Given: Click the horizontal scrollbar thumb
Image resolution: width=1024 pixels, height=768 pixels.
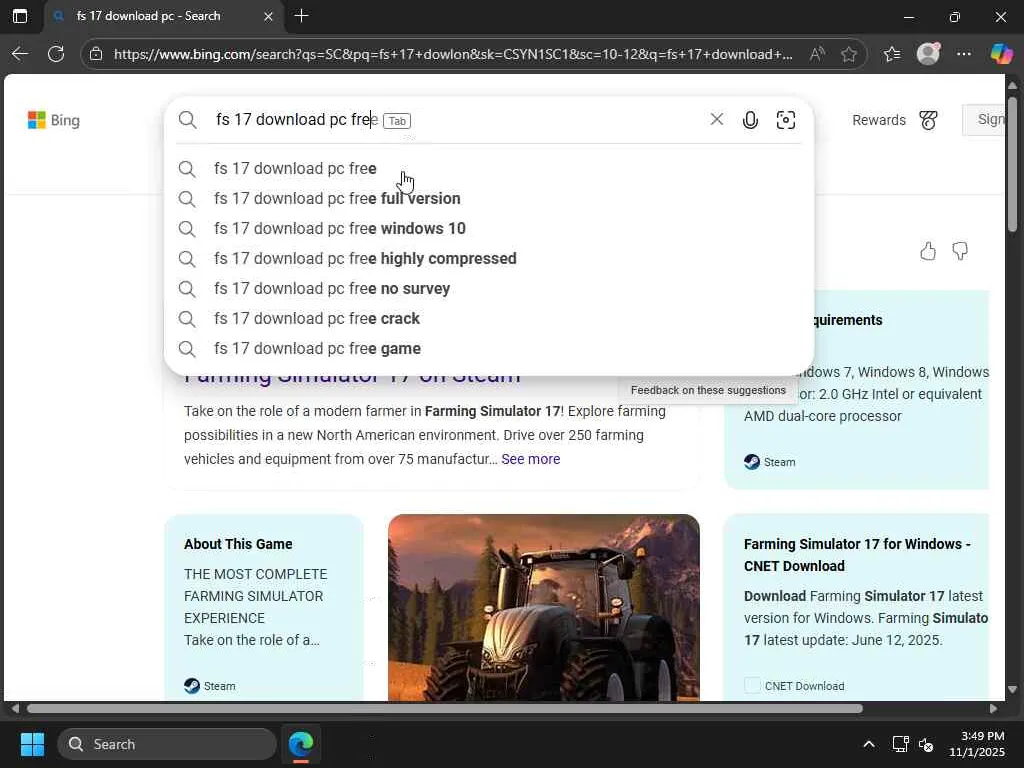Looking at the screenshot, I should click(x=445, y=709).
